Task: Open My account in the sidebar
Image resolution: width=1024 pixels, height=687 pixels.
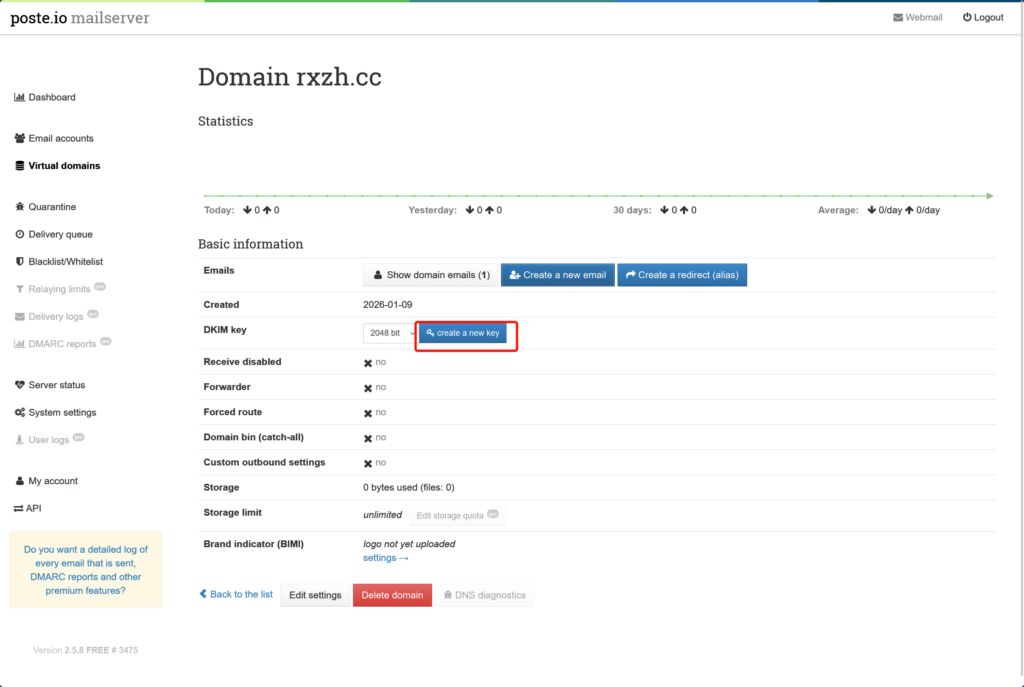Action: coord(52,481)
